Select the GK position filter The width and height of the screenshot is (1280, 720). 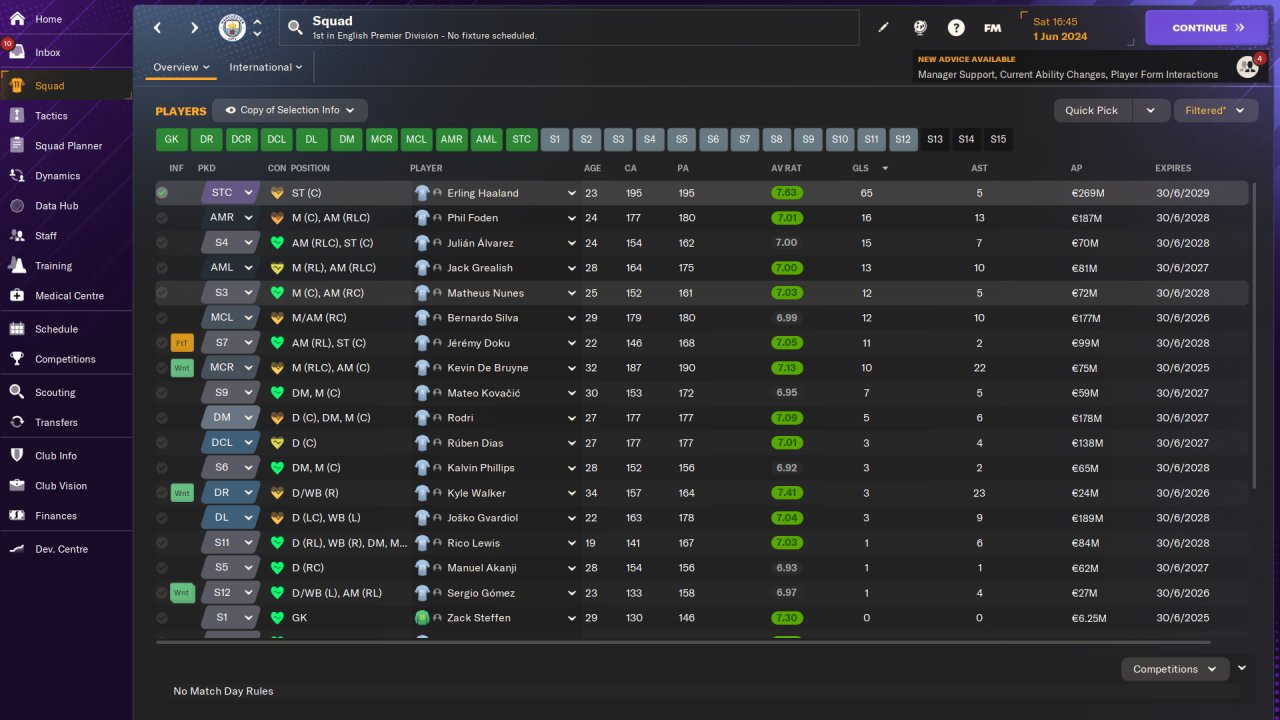(x=171, y=139)
